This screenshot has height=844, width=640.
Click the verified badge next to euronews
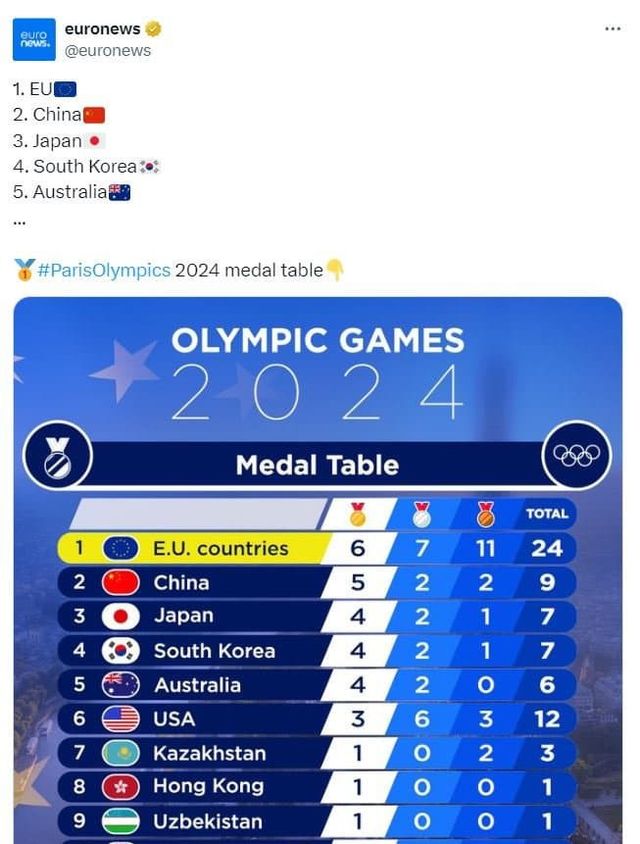pos(154,29)
